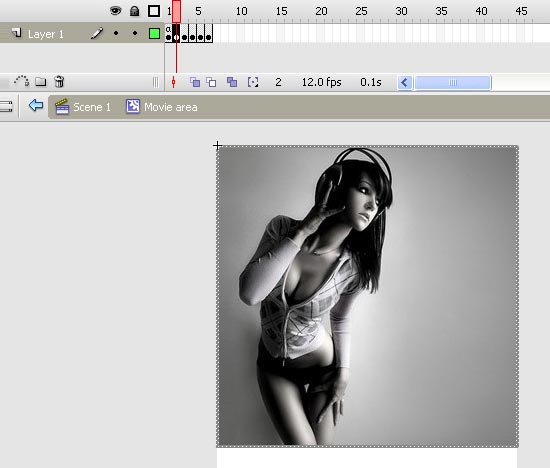The width and height of the screenshot is (550, 468).
Task: Click the registration crosshair of the symbol
Action: tap(217, 145)
